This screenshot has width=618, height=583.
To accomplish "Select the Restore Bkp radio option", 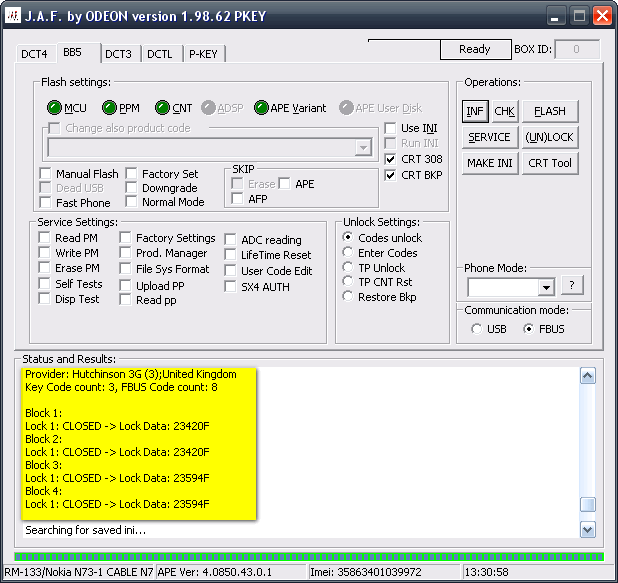I will click(x=348, y=296).
